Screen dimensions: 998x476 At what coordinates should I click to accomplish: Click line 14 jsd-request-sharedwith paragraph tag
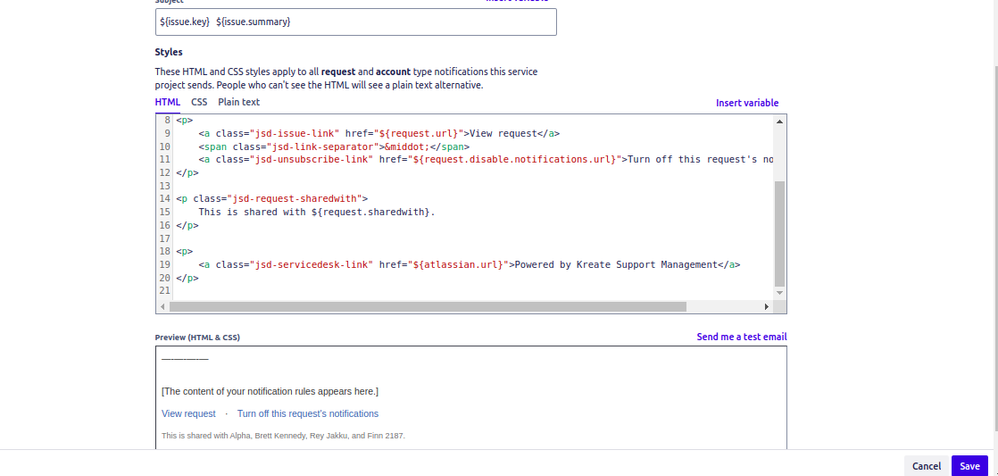pos(272,199)
